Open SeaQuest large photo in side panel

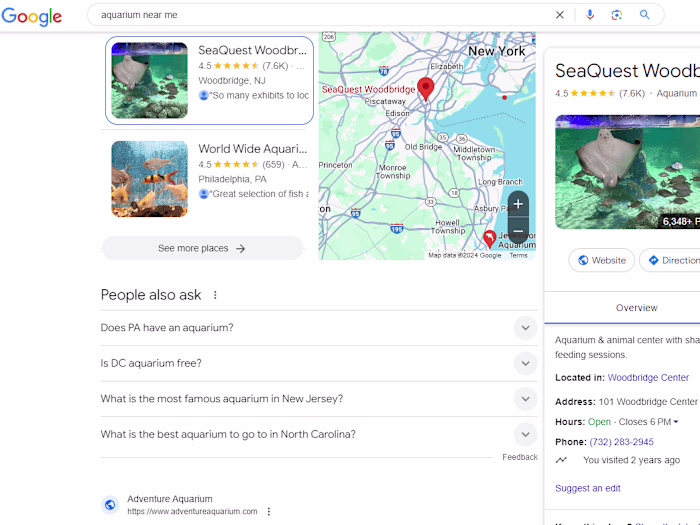click(628, 172)
